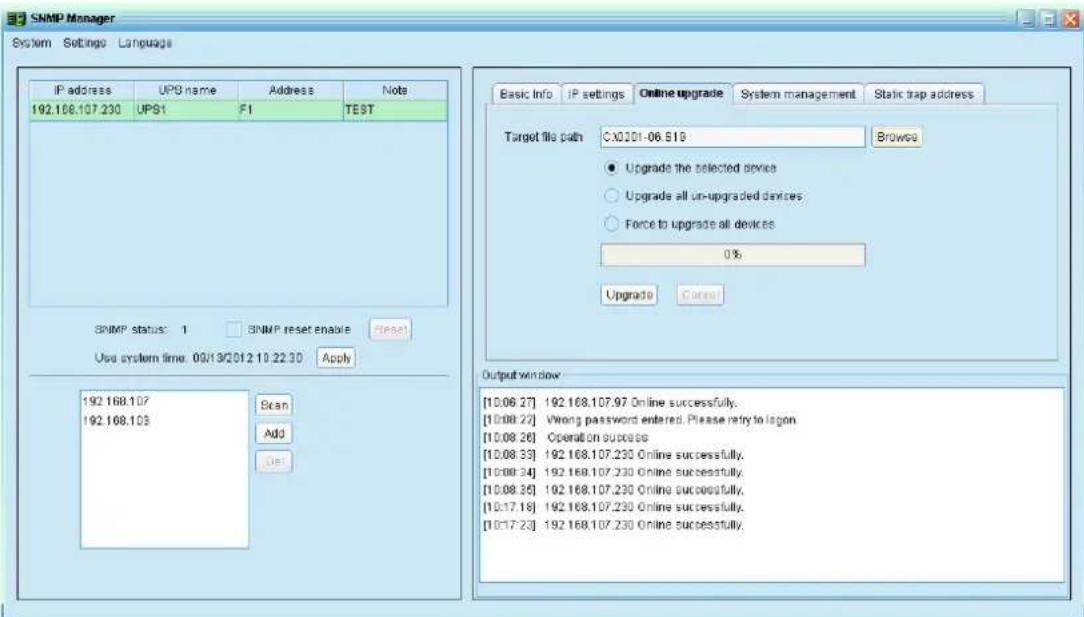Click the UPS name column header
Viewport: 1084px width, 617px height.
[x=187, y=91]
